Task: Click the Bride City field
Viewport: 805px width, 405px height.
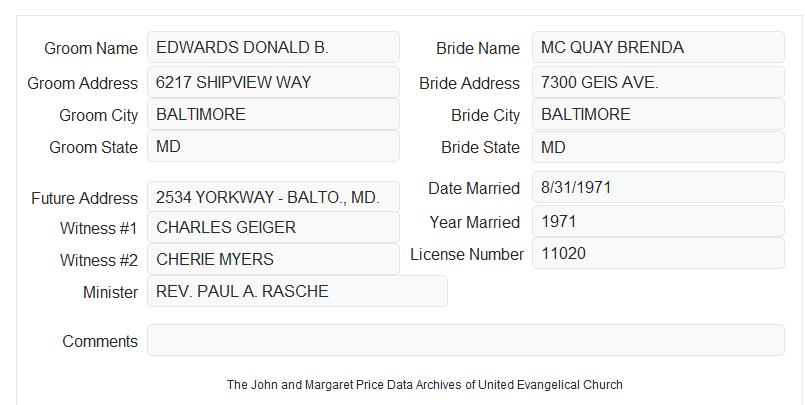Action: click(x=658, y=114)
